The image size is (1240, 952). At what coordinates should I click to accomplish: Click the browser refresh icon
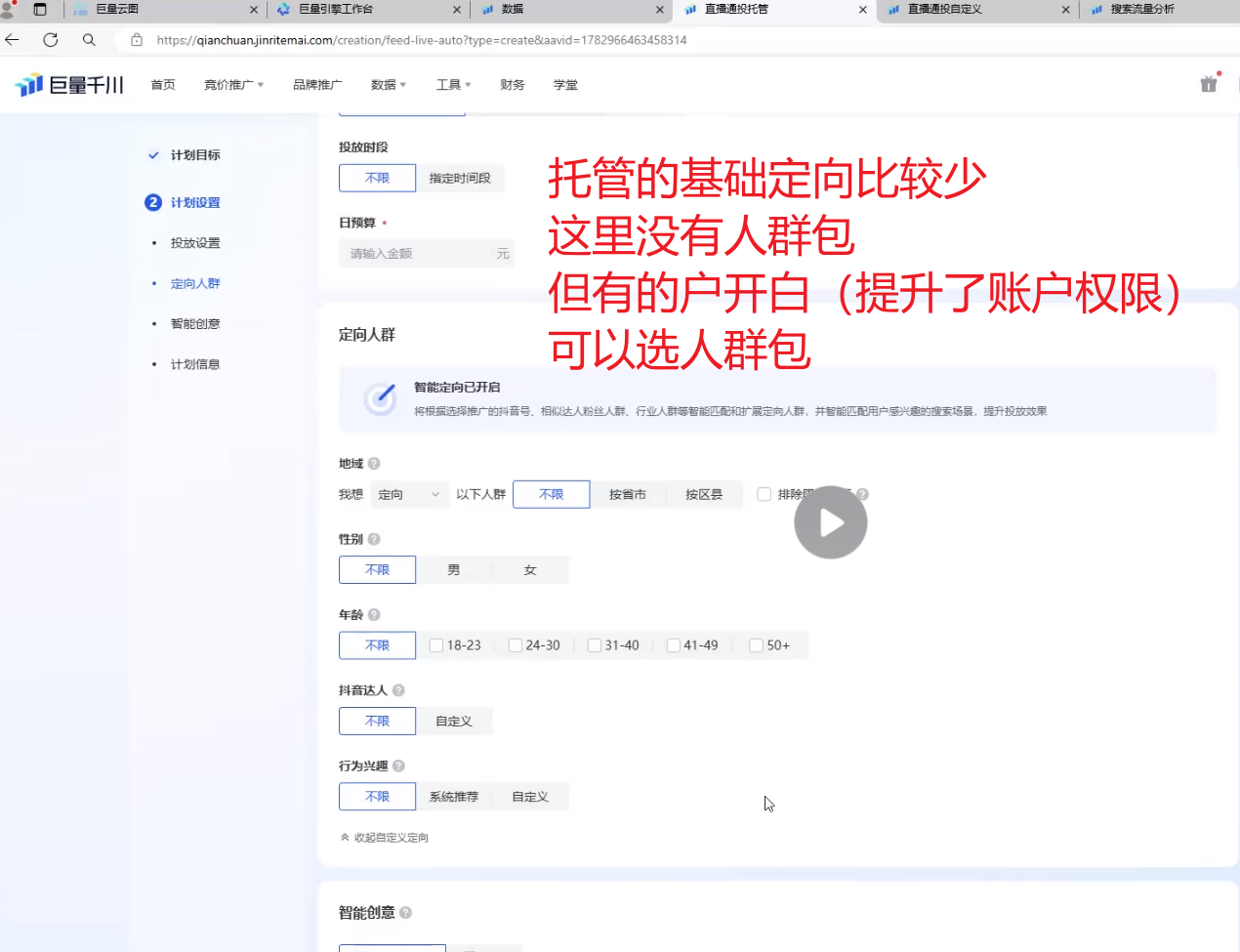(51, 40)
